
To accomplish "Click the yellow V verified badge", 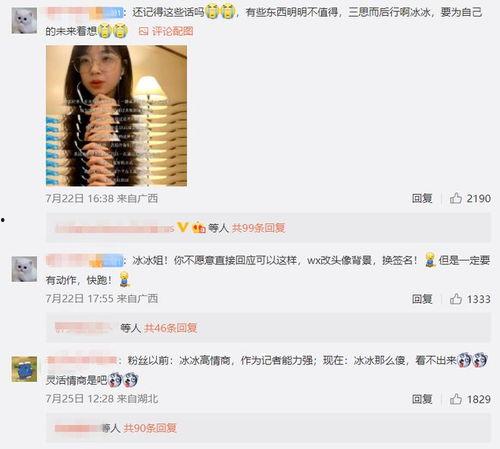I will (x=182, y=227).
